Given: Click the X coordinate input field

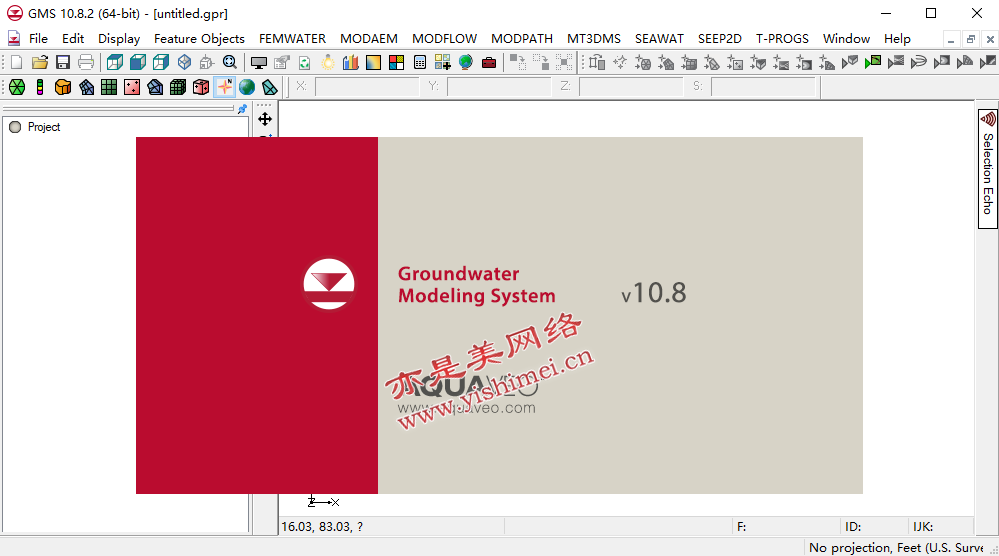Looking at the screenshot, I should coord(367,87).
